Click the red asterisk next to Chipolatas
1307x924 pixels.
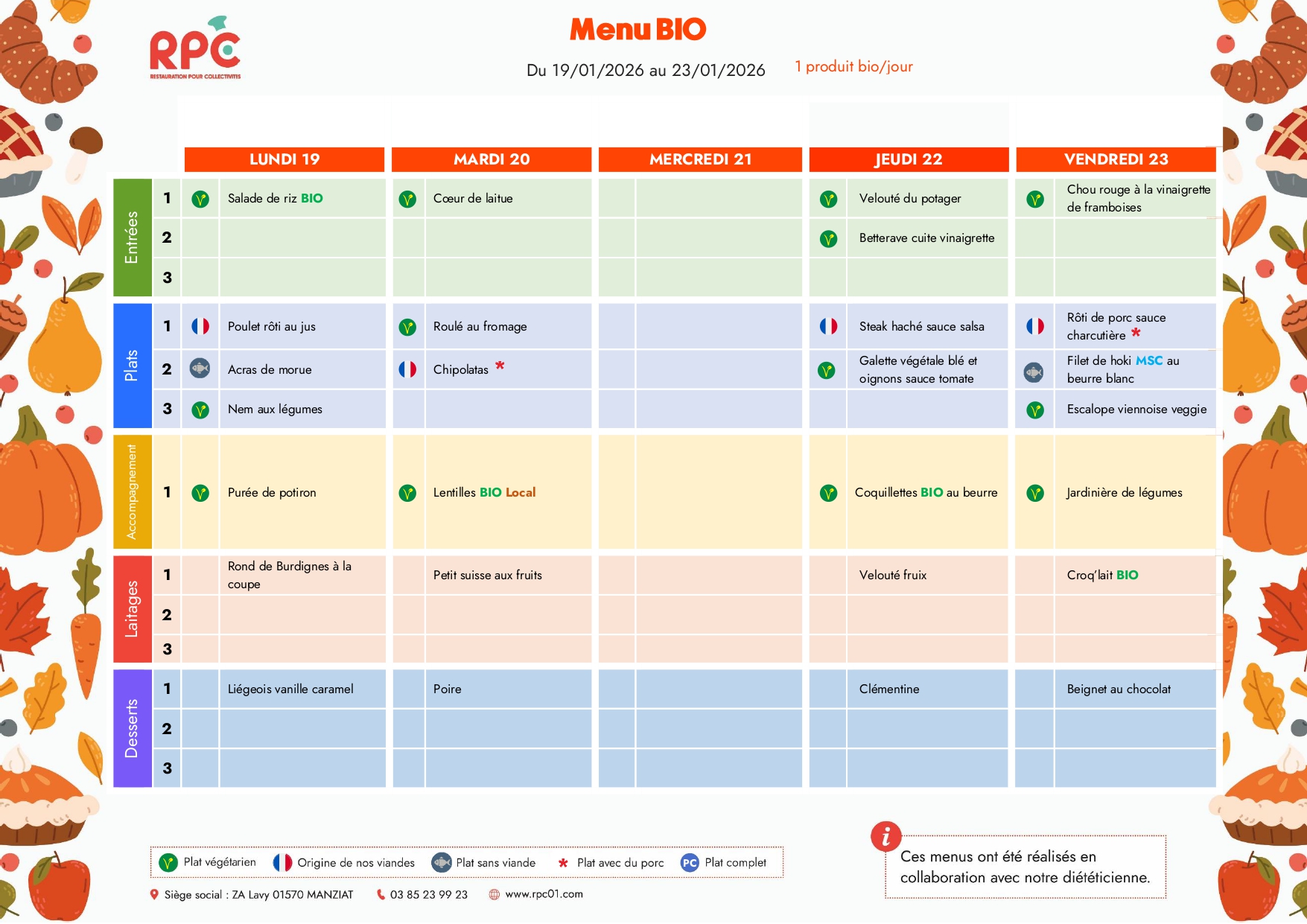[x=500, y=366]
